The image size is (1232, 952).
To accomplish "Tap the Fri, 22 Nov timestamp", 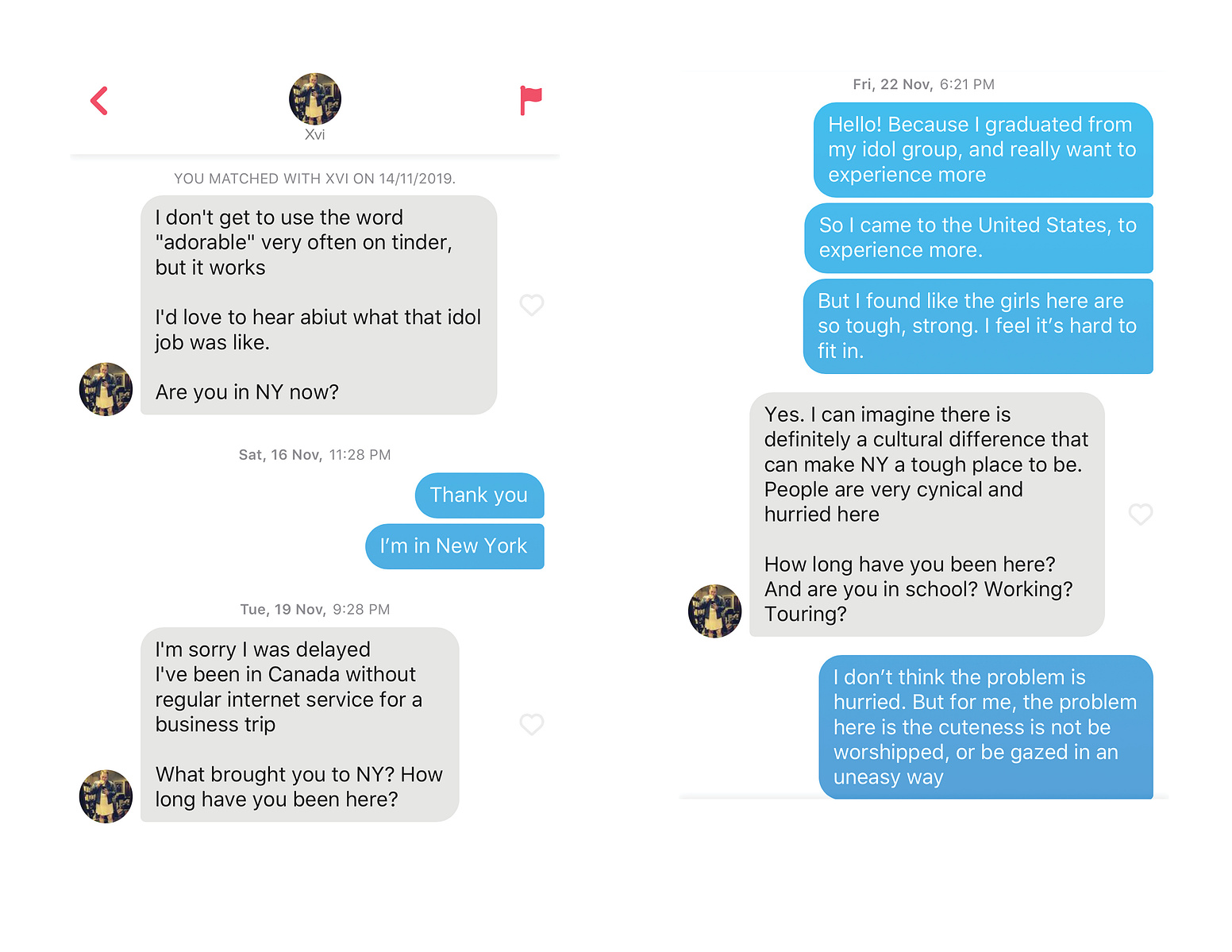I will (x=924, y=85).
